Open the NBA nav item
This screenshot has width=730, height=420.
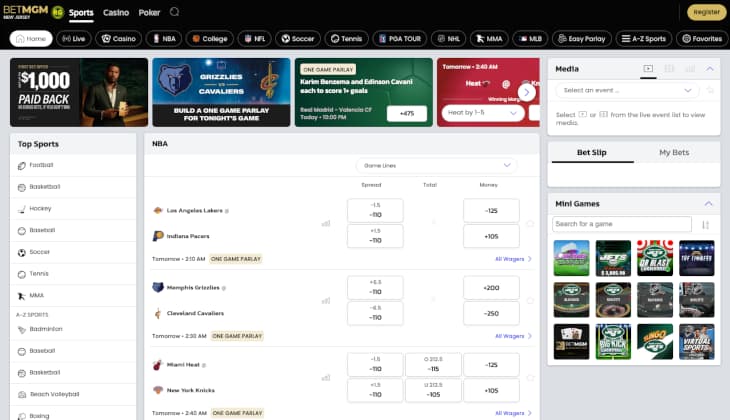pos(164,39)
